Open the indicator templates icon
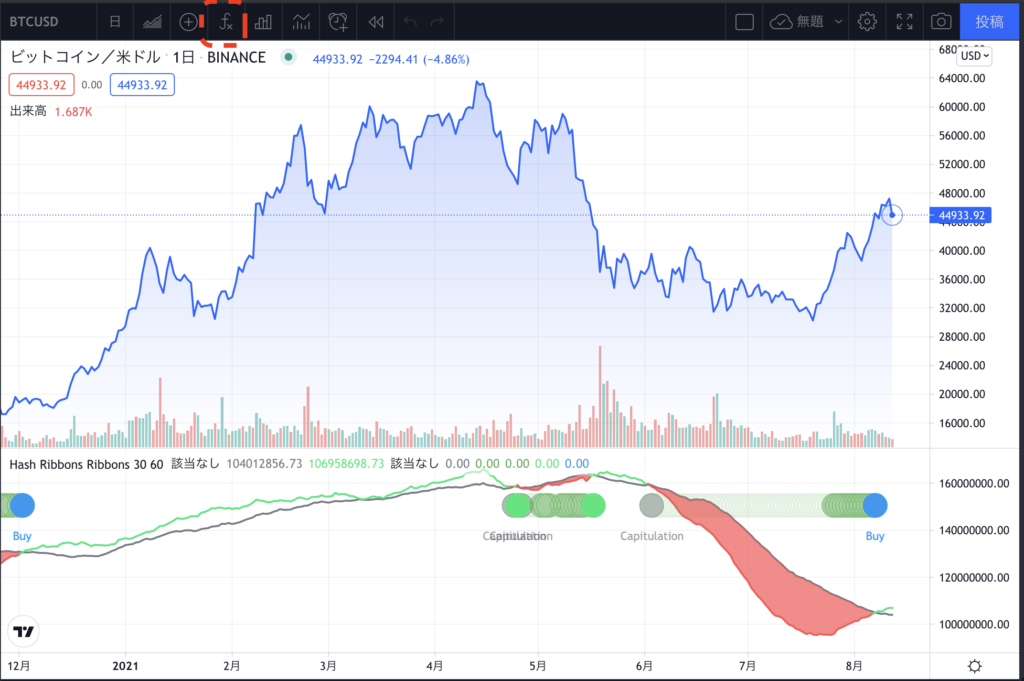Image resolution: width=1024 pixels, height=681 pixels. click(301, 22)
